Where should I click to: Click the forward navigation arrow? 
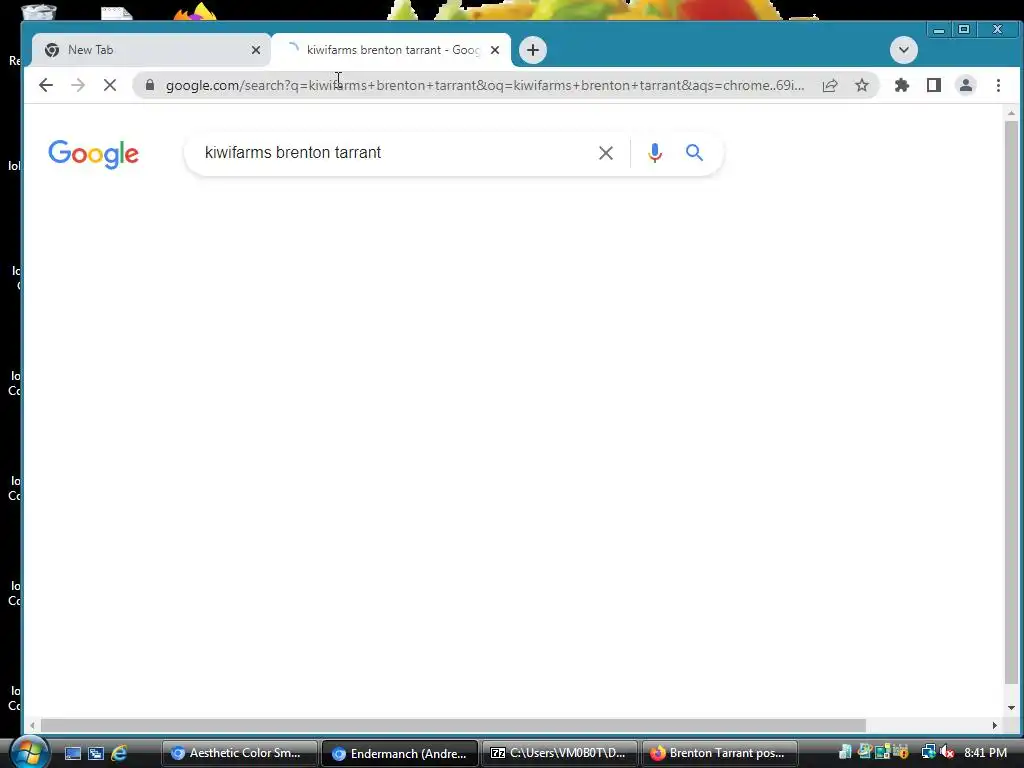78,85
